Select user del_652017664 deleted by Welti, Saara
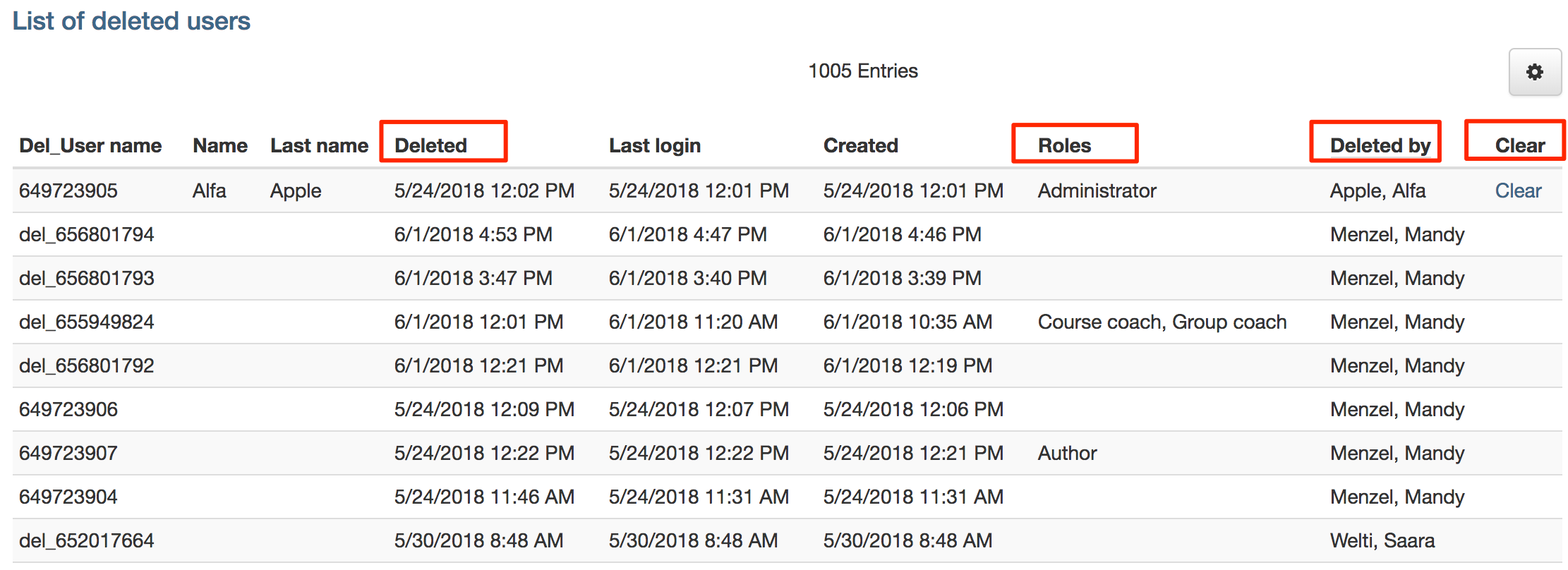 click(788, 540)
